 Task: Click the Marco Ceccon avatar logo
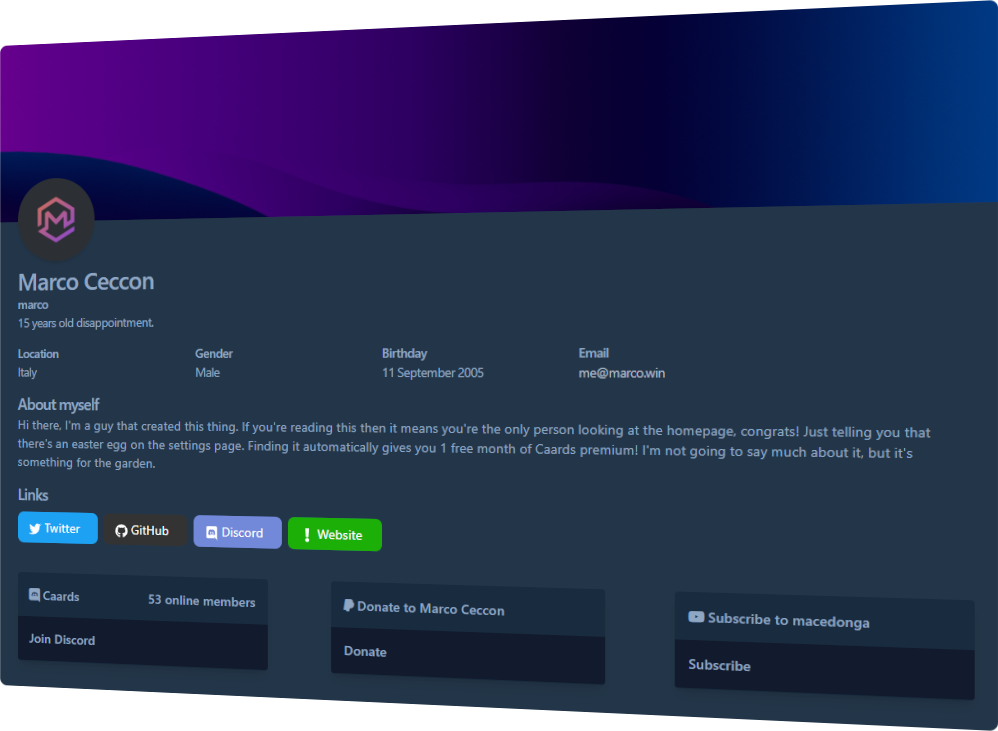pyautogui.click(x=56, y=219)
